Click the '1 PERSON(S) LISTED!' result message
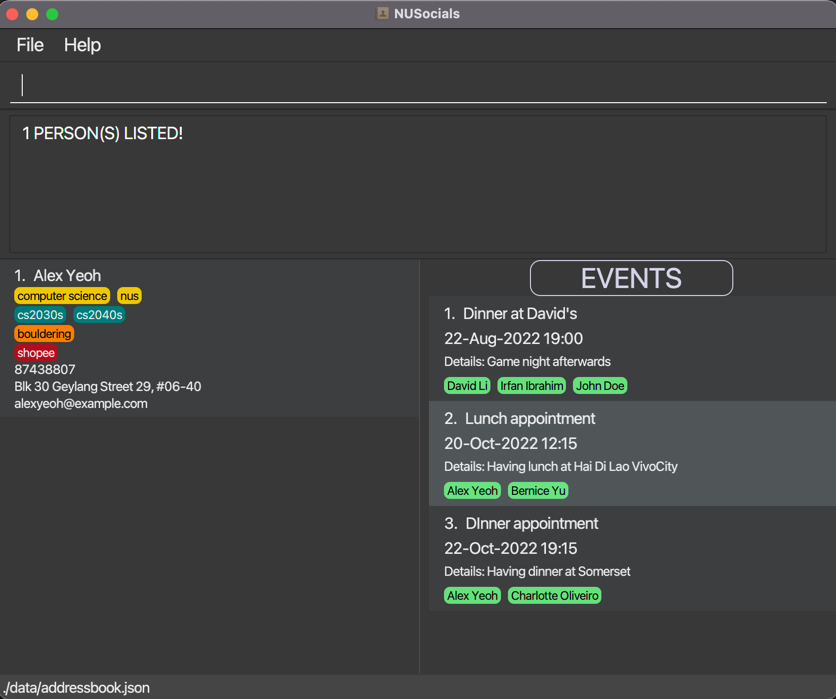The width and height of the screenshot is (836, 699). [x=102, y=133]
